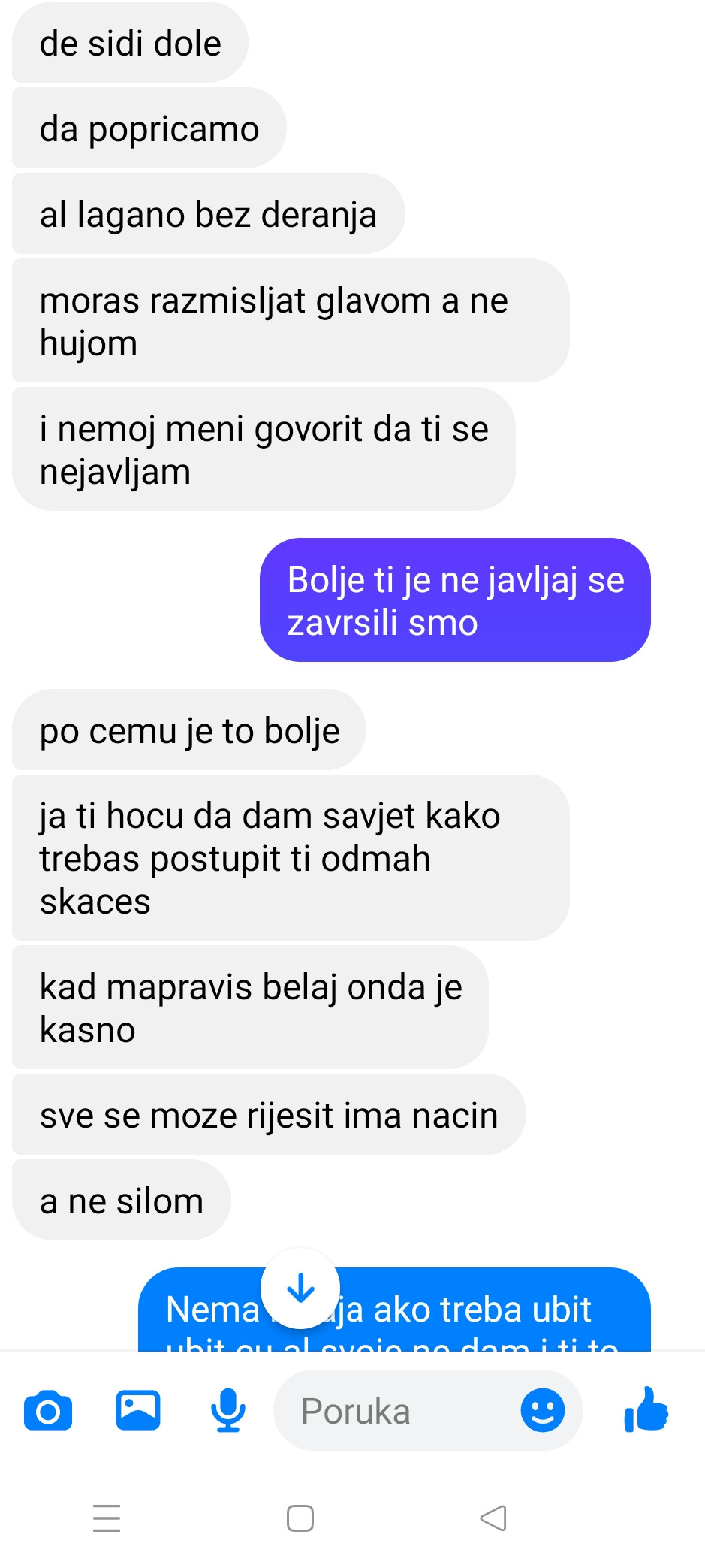Select the "po cemu je to bolje" bubble

tap(189, 730)
